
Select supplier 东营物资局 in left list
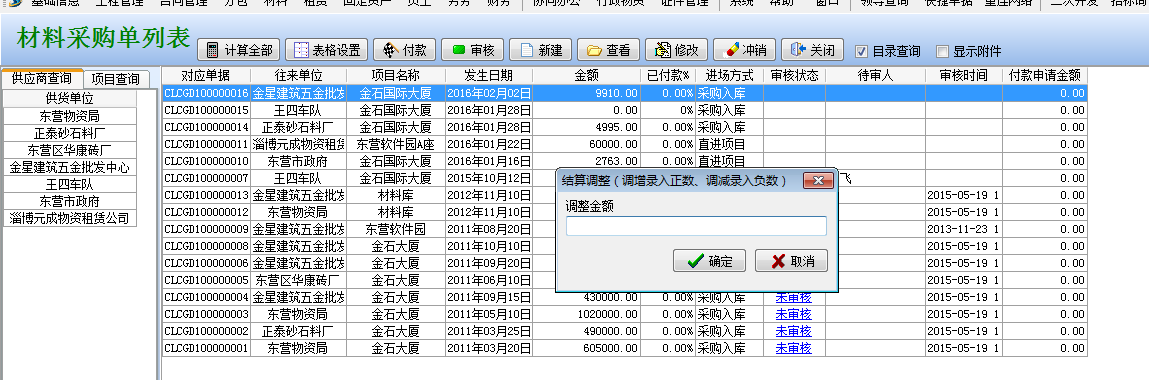coord(70,116)
